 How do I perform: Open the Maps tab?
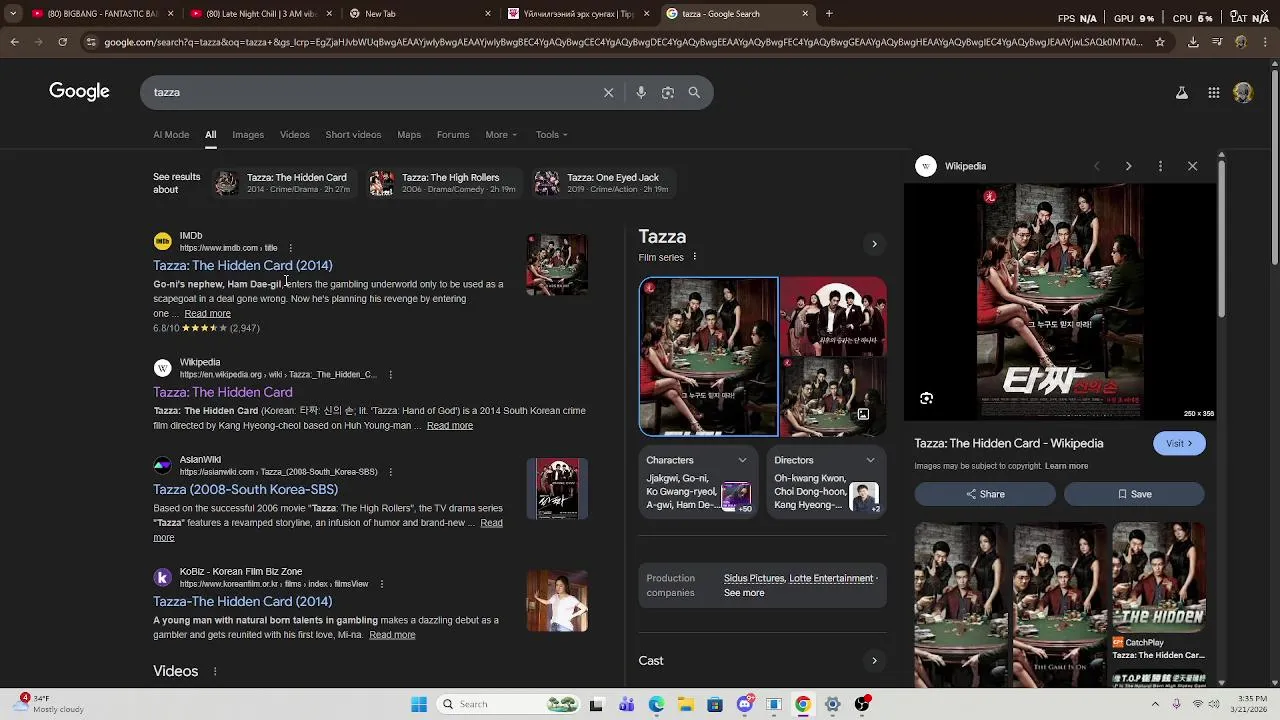point(409,134)
